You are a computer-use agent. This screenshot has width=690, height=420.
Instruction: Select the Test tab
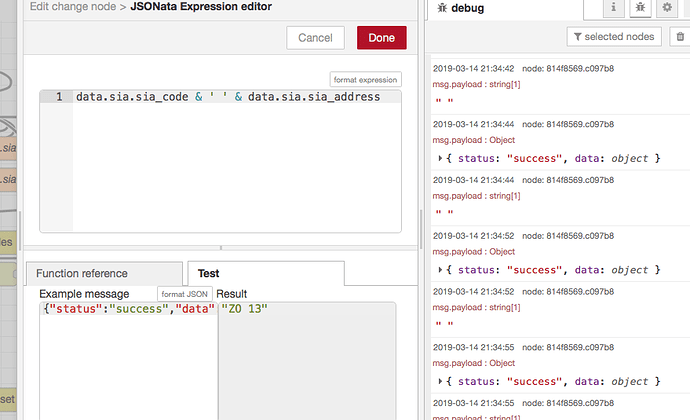point(266,273)
